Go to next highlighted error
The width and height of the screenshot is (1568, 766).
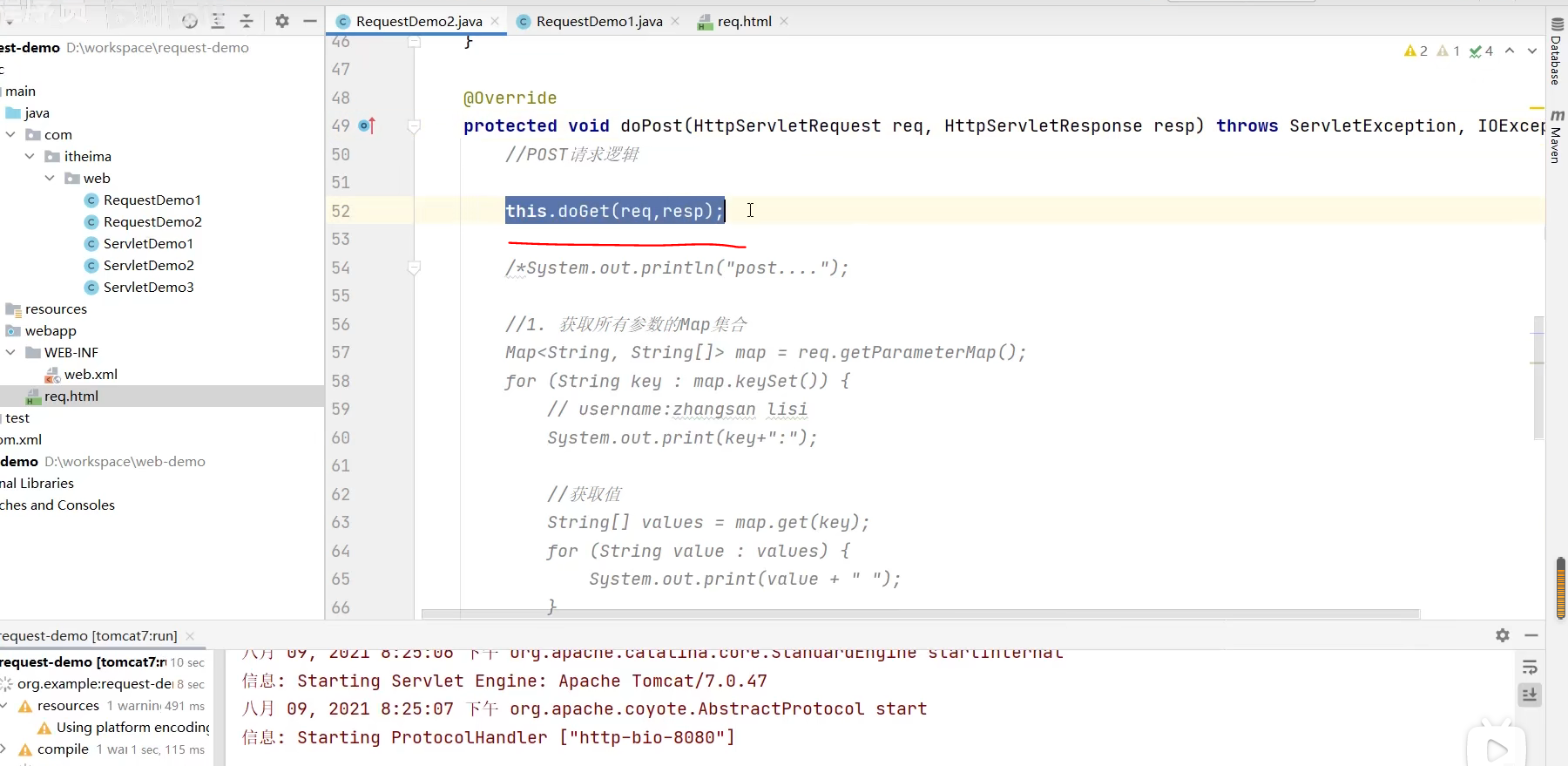click(x=1532, y=51)
